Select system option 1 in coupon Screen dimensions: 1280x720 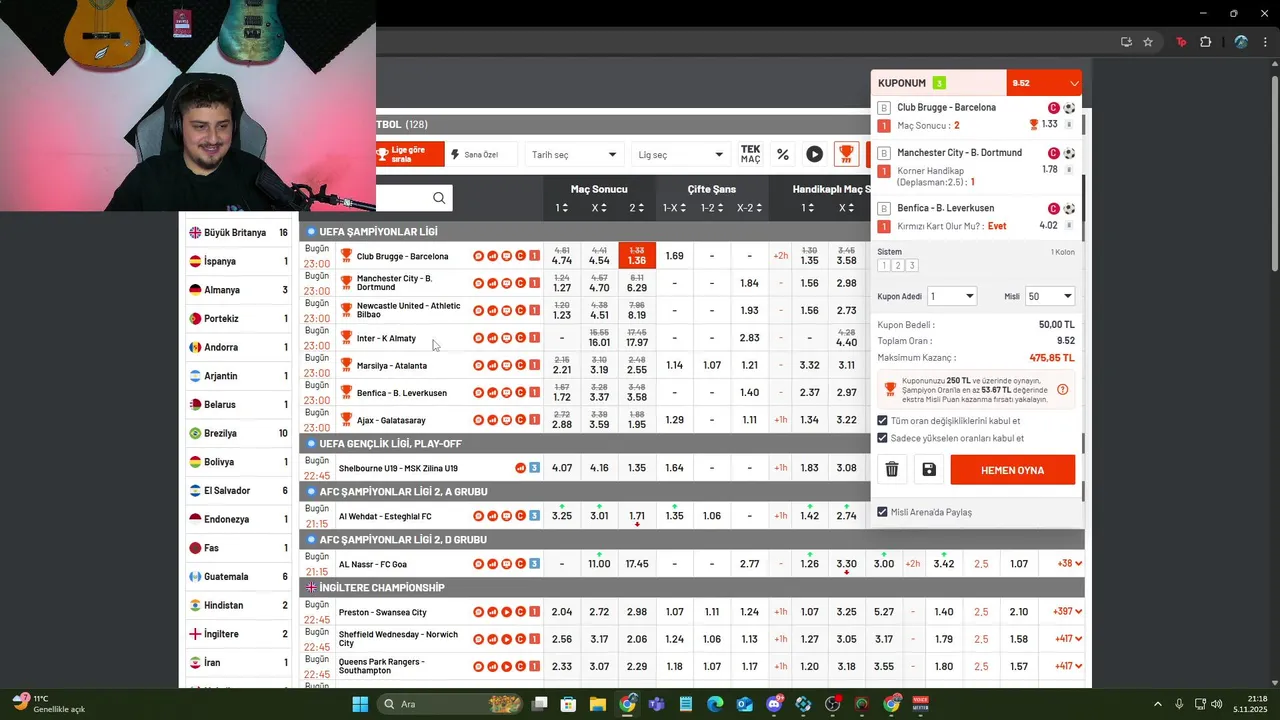883,265
